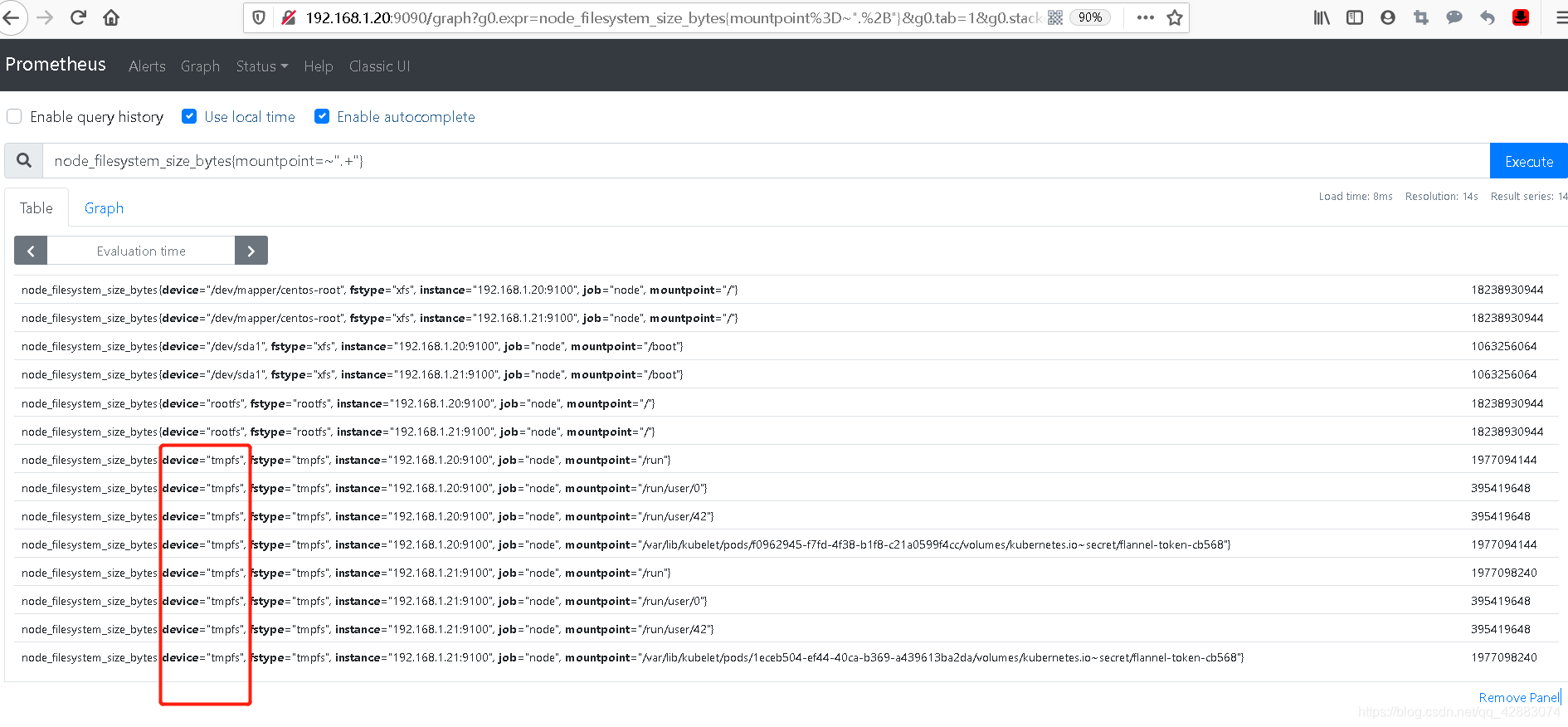Step evaluation time forward with right chevron
This screenshot has width=1568, height=727.
pos(251,251)
